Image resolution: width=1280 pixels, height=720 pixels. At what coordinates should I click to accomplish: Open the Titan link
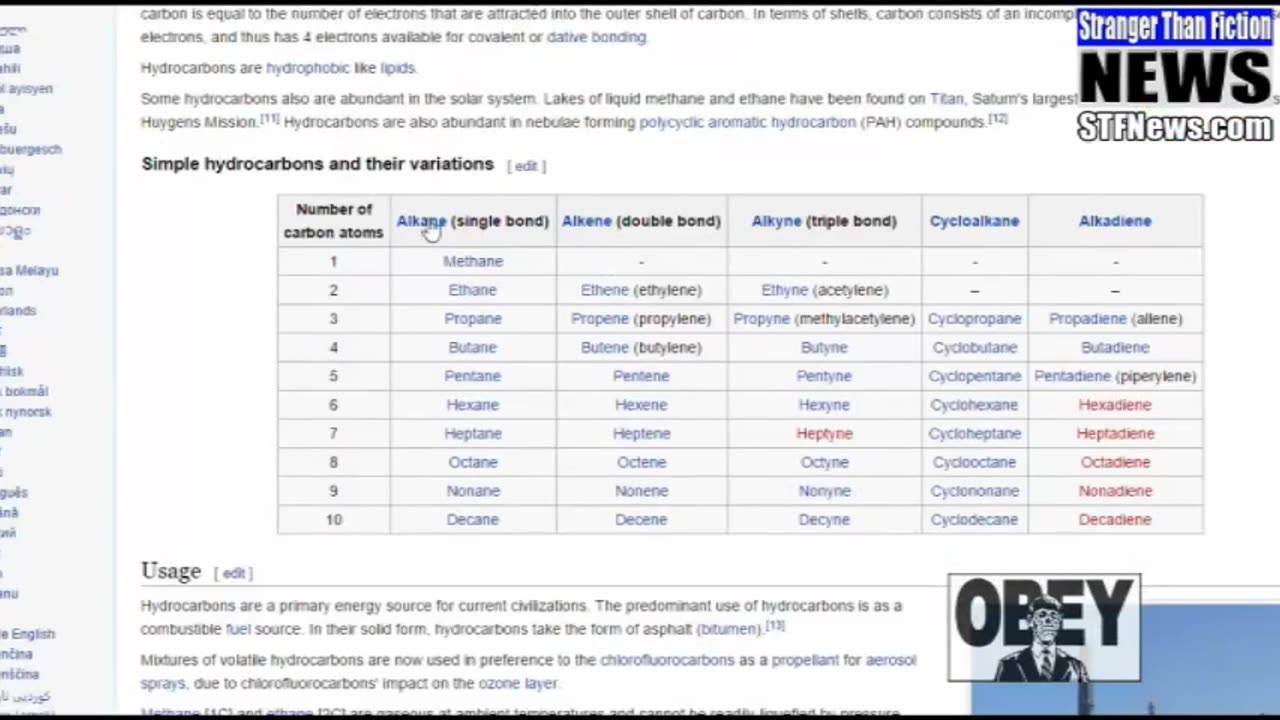947,99
